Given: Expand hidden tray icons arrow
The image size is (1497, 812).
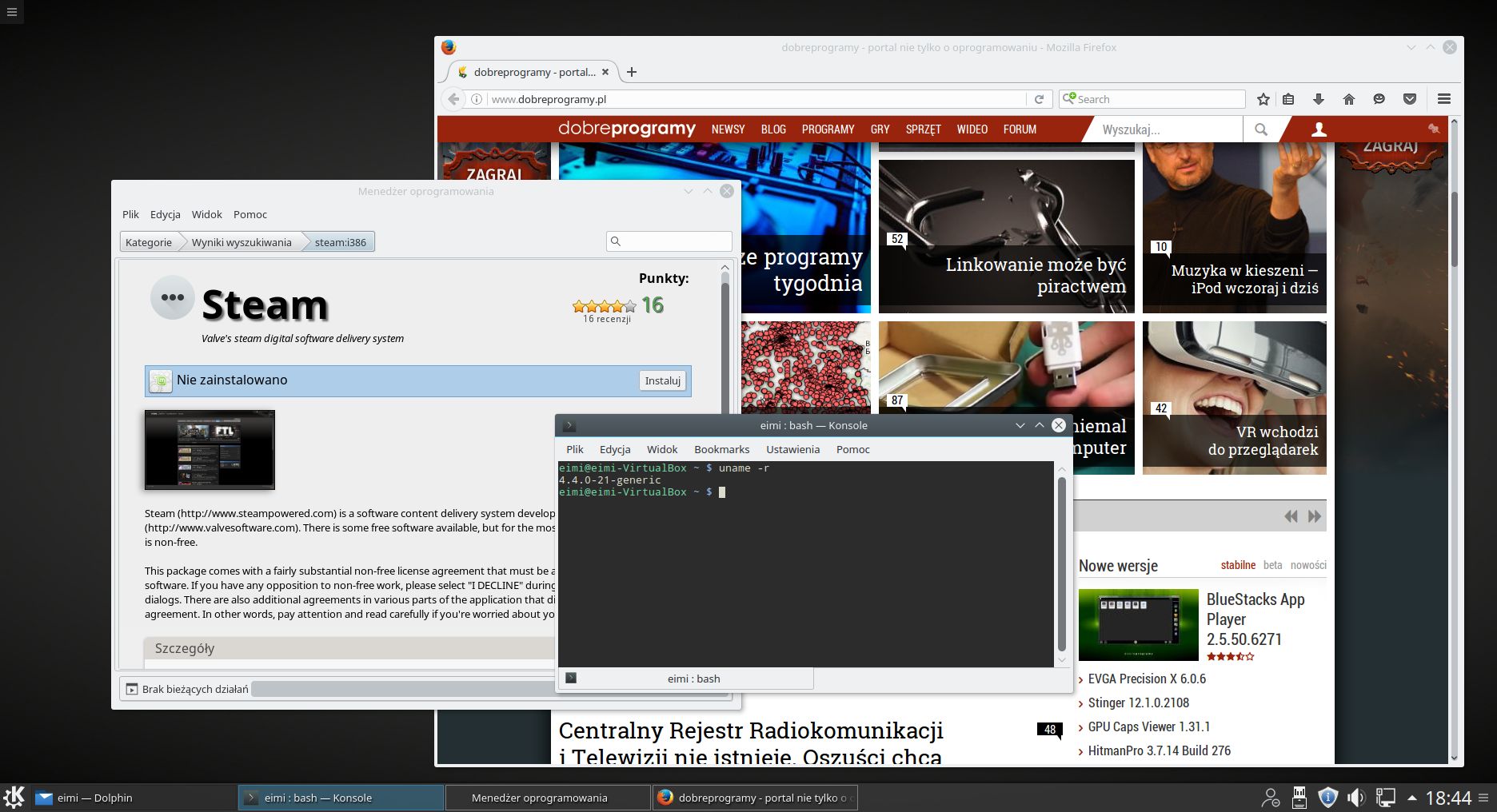Looking at the screenshot, I should 1412,798.
